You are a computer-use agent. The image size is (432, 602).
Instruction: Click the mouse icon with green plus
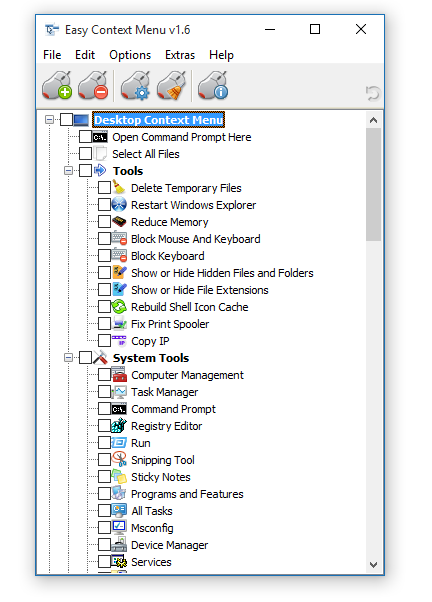[x=57, y=86]
